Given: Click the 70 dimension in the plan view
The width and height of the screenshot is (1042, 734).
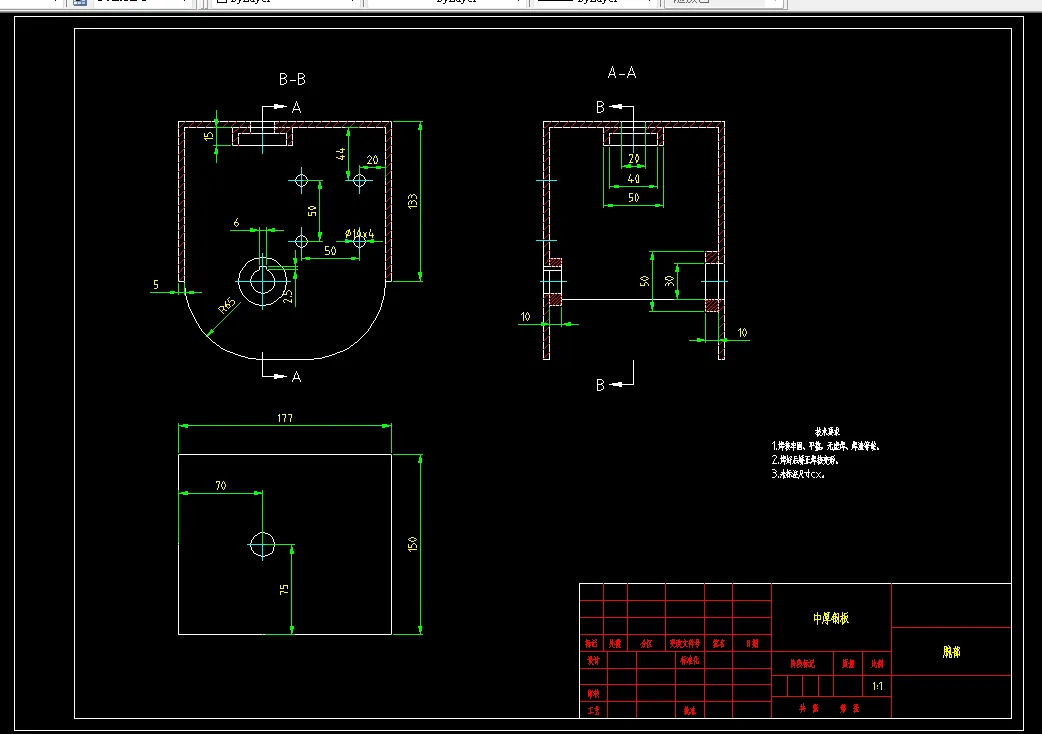Looking at the screenshot, I should [x=221, y=486].
